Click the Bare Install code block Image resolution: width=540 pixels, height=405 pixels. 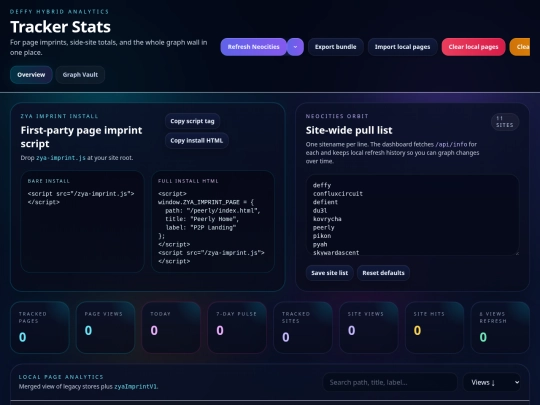[x=82, y=222]
